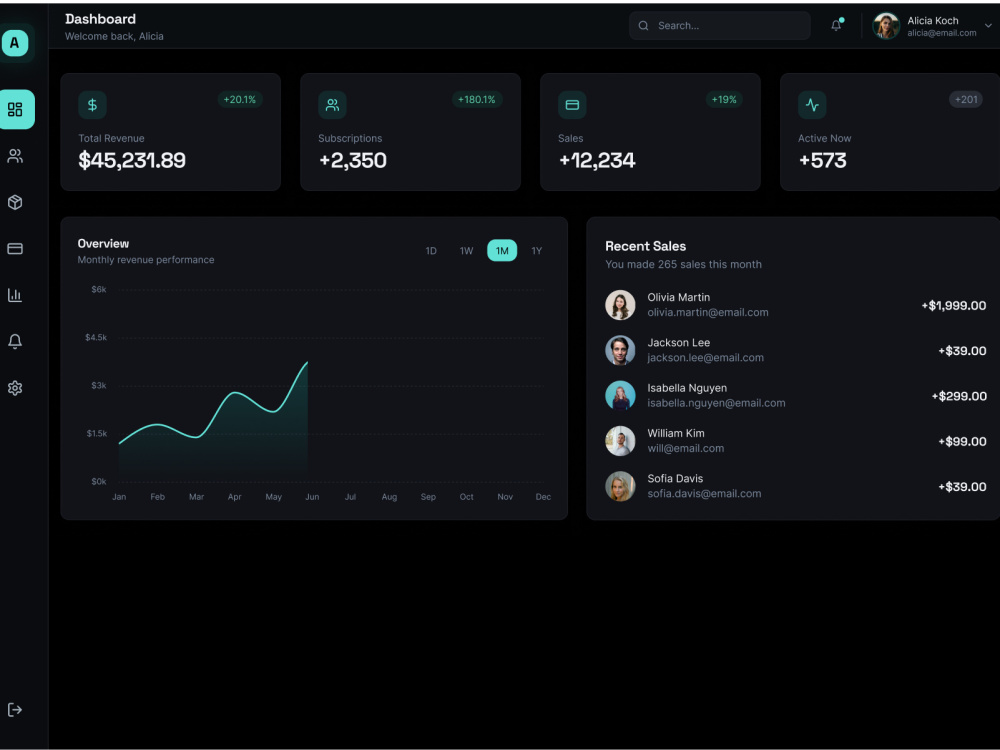The height and width of the screenshot is (750, 1000).
Task: Click sofia.davis@email.com
Action: point(704,494)
